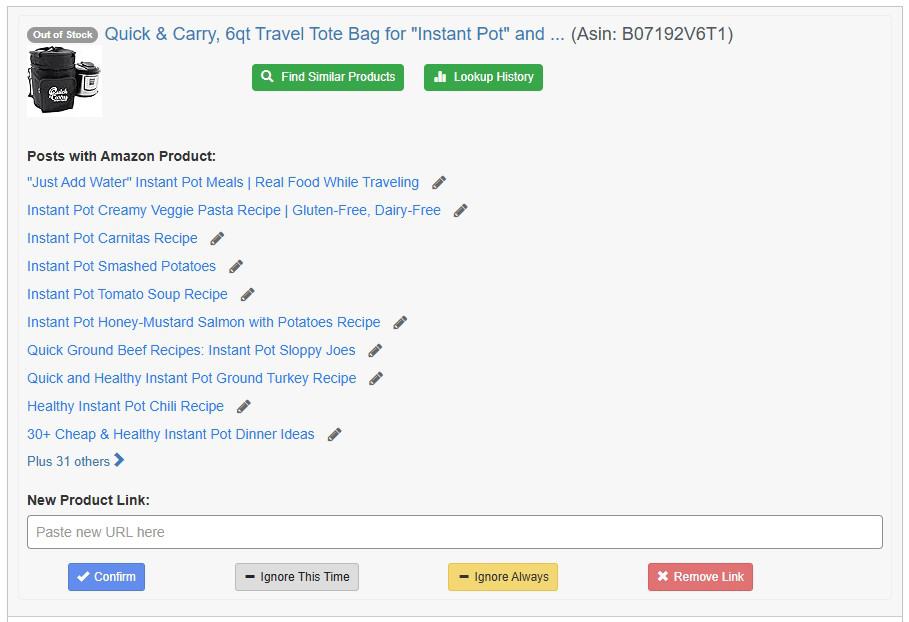Edit pencil for Instant Pot Smashed Potatoes
Image resolution: width=909 pixels, height=622 pixels.
coord(235,267)
